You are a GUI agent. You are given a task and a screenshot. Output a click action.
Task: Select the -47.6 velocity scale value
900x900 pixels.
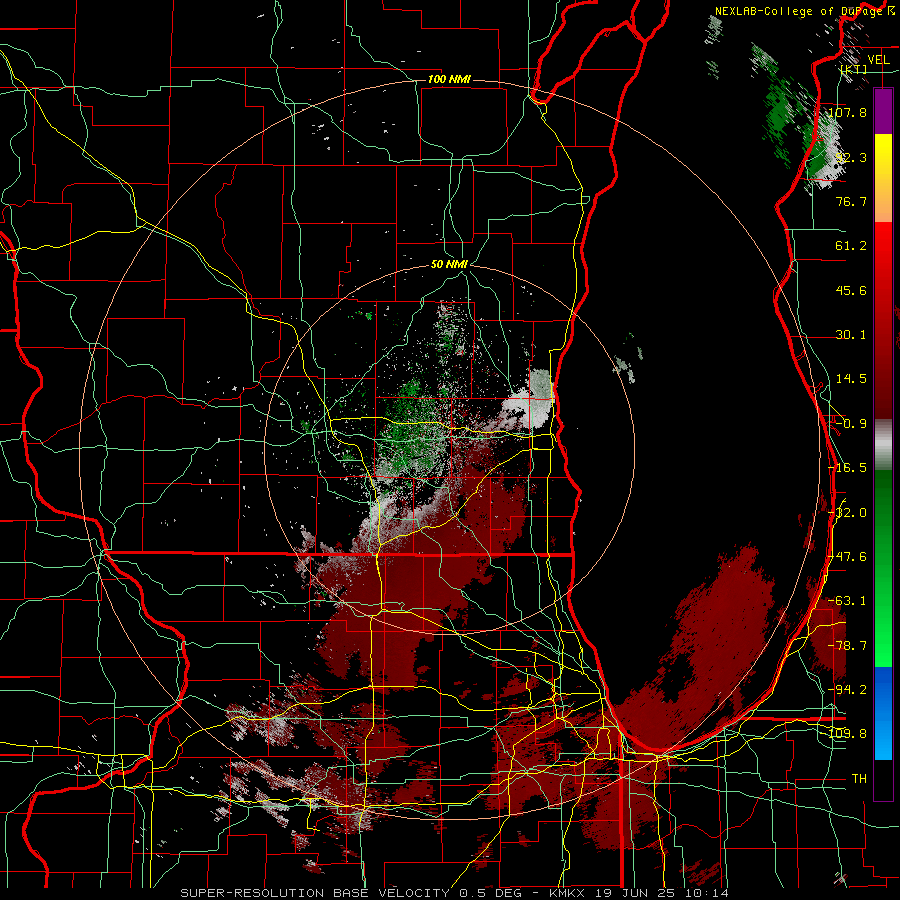coord(848,557)
